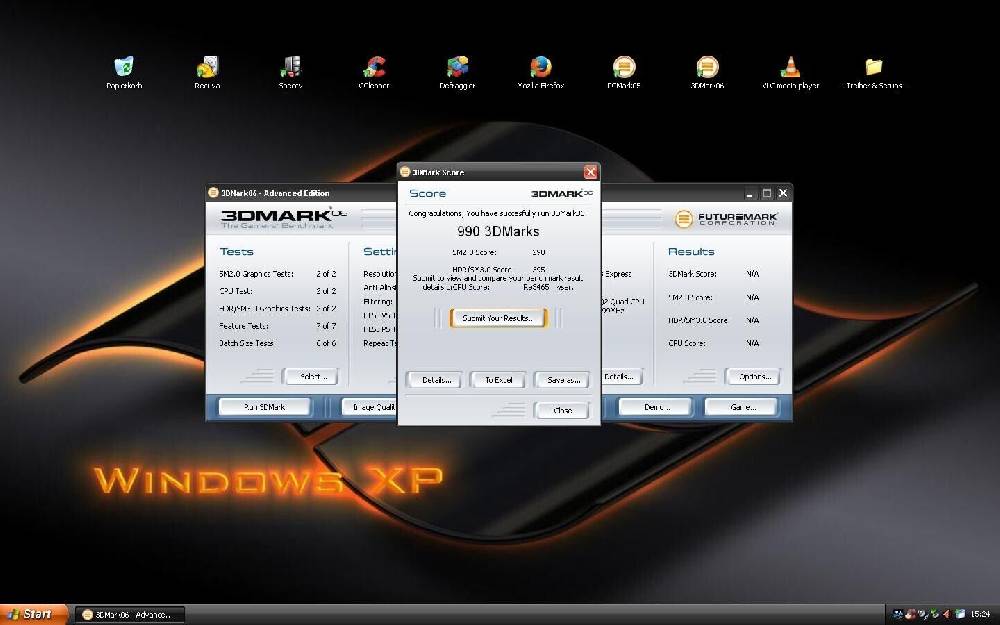1000x625 pixels.
Task: Open the Recycle Bin desktop icon
Action: click(124, 71)
